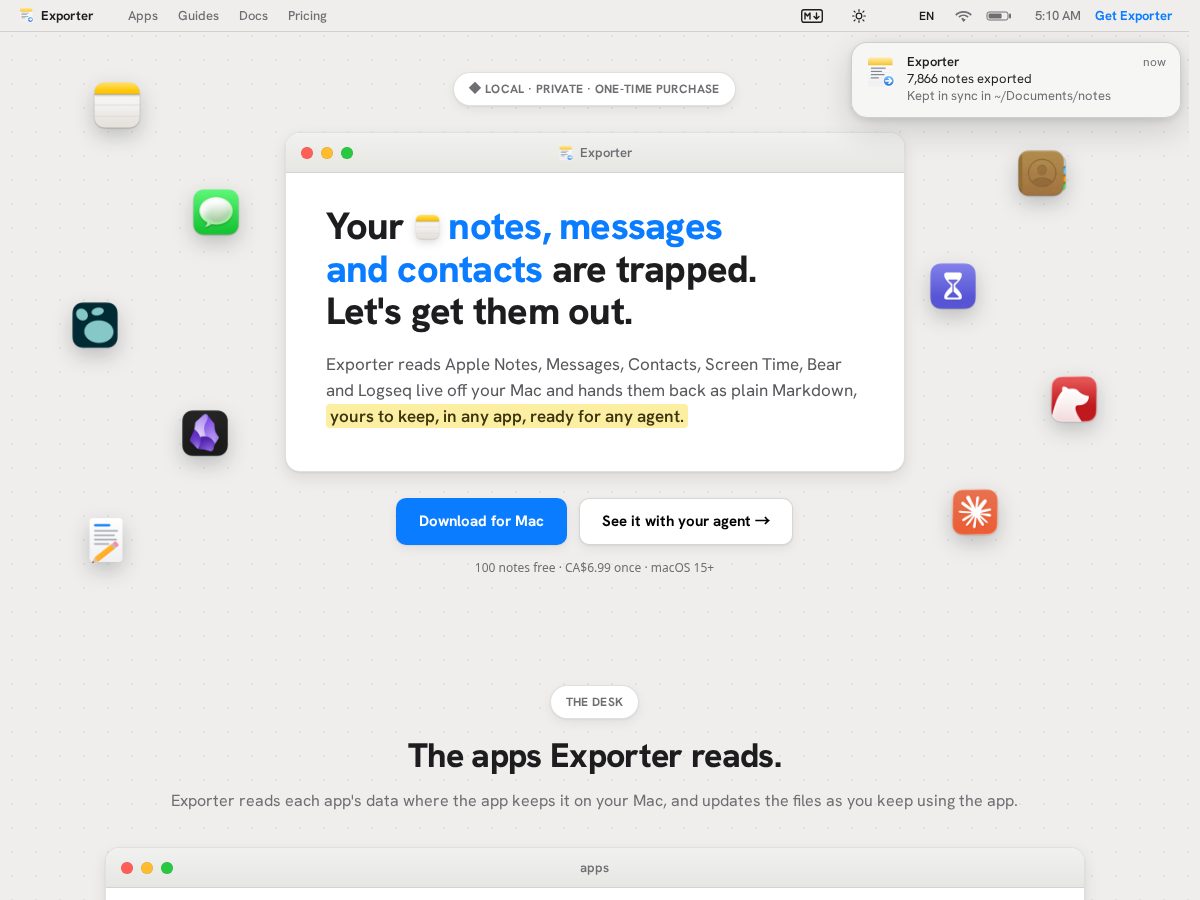
Task: Click the Exporter icon in the notification
Action: click(x=880, y=72)
